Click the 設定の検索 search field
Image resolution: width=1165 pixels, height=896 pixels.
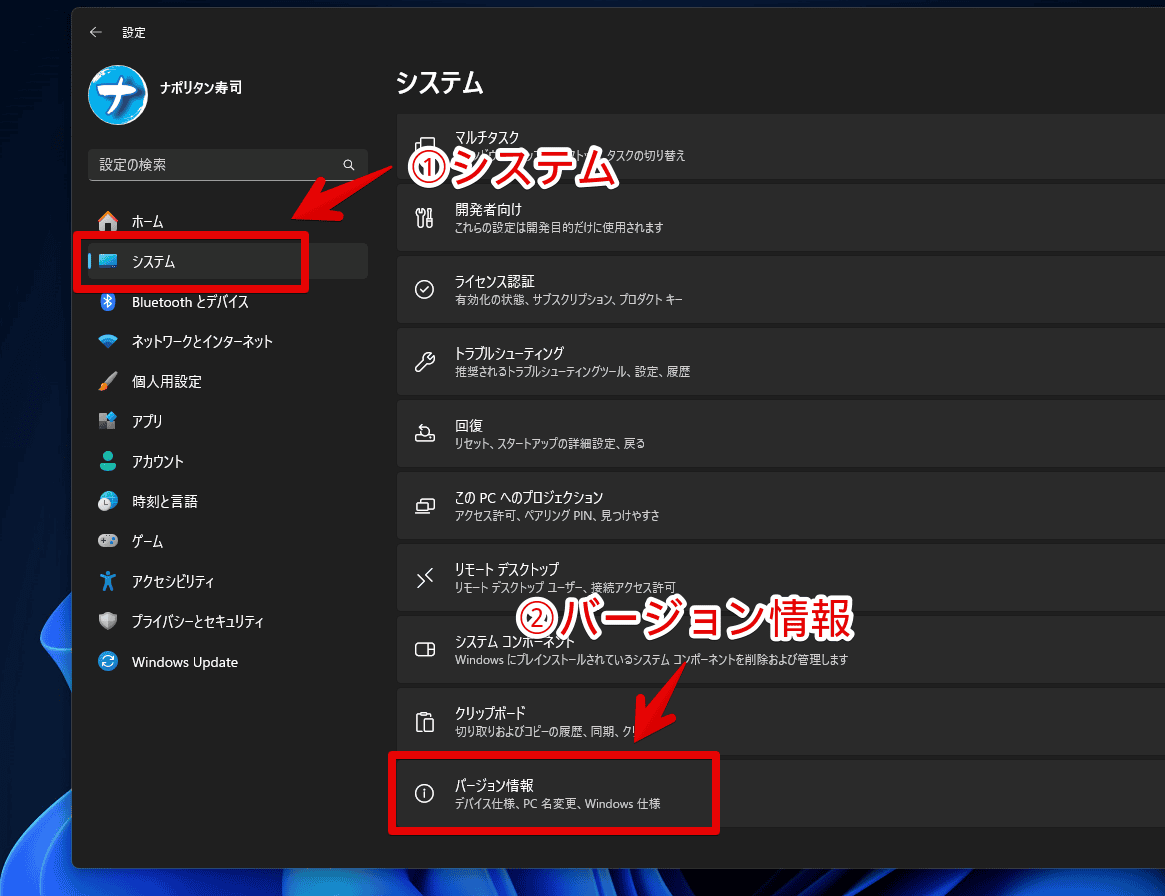click(x=227, y=165)
